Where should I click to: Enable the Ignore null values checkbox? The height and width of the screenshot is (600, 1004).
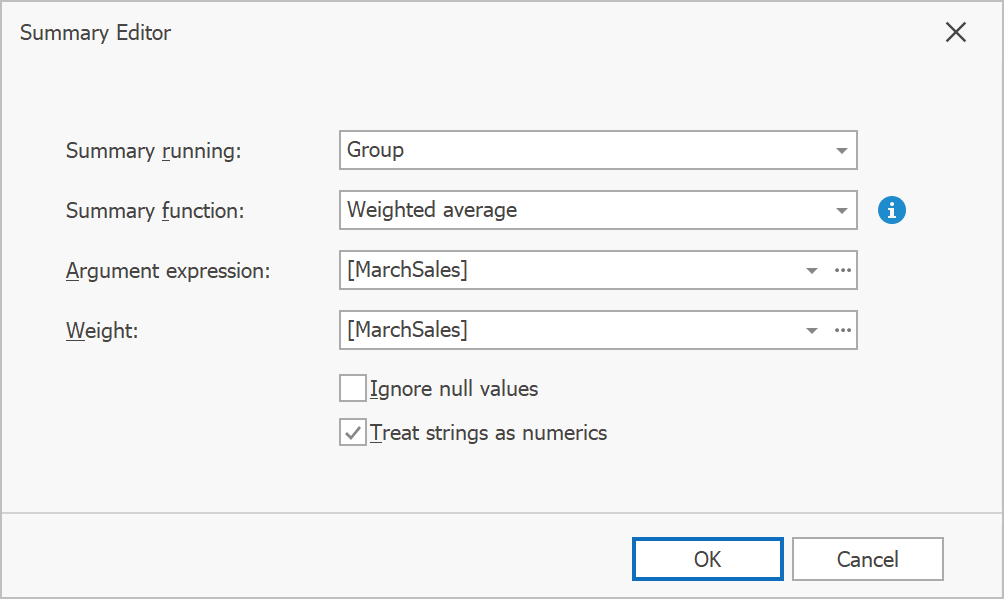coord(353,388)
